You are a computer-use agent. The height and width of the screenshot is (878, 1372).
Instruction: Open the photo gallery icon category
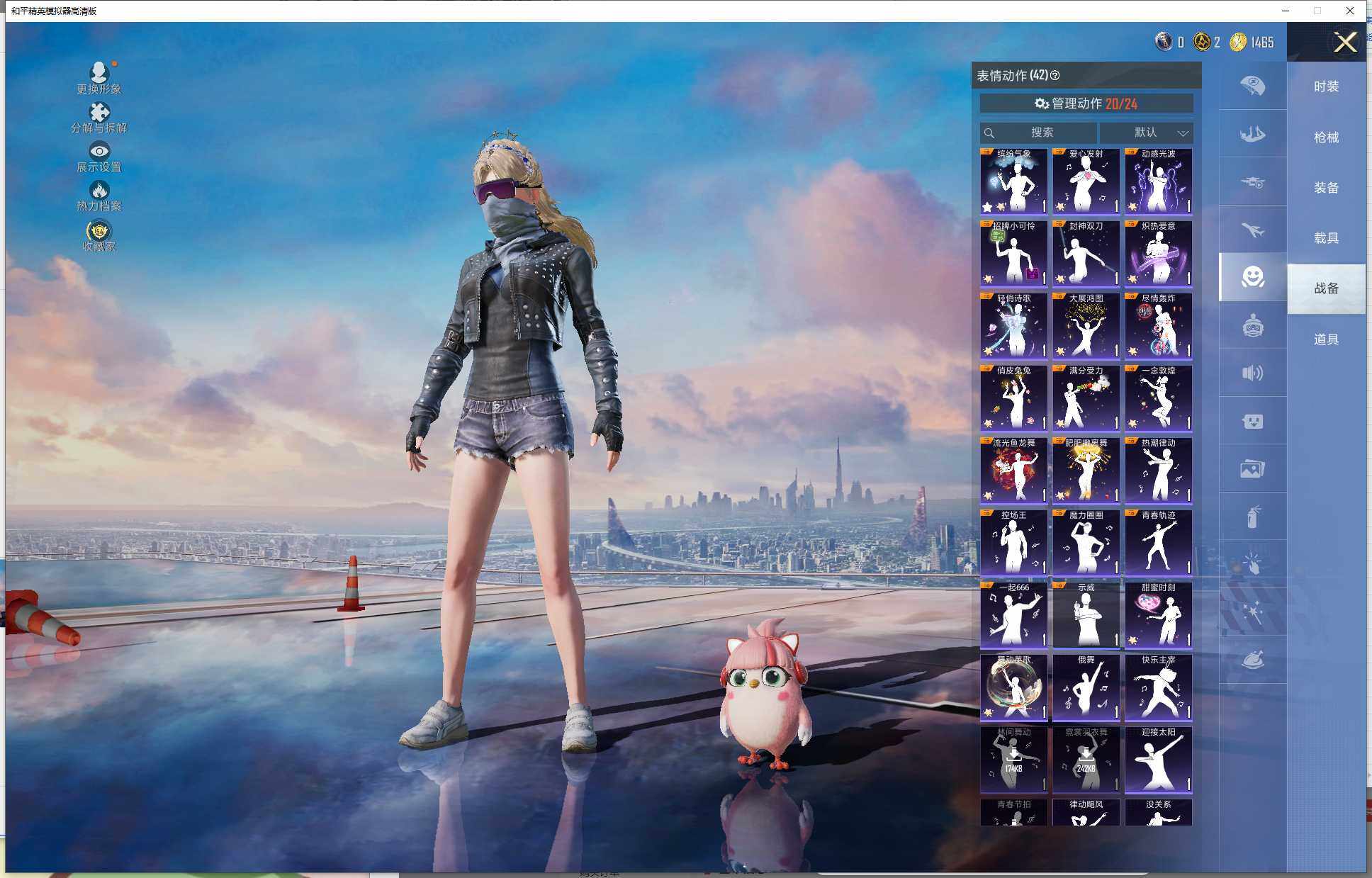tap(1252, 469)
